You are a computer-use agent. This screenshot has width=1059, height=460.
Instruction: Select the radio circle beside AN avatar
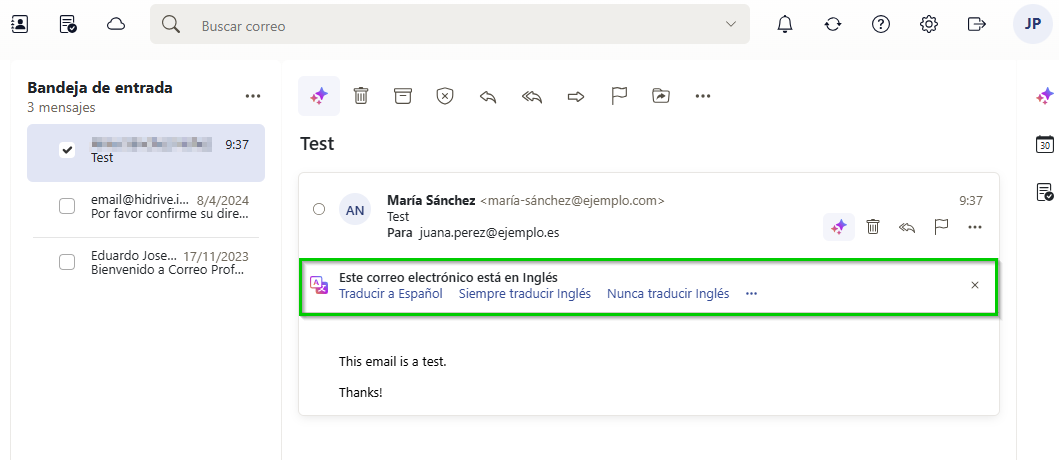(319, 209)
